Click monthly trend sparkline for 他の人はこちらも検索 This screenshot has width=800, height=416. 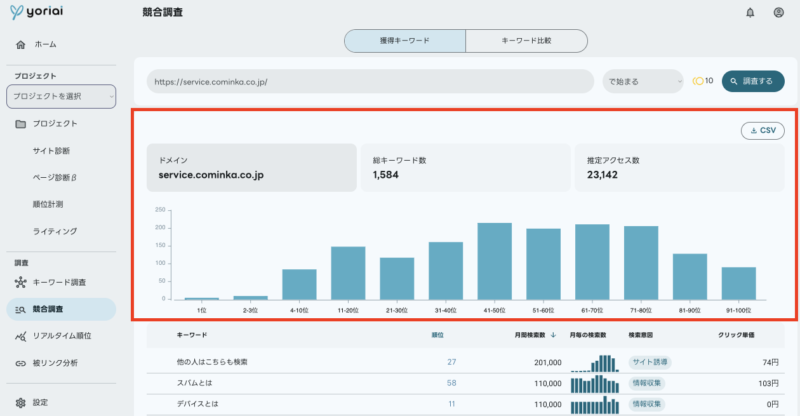pyautogui.click(x=595, y=363)
